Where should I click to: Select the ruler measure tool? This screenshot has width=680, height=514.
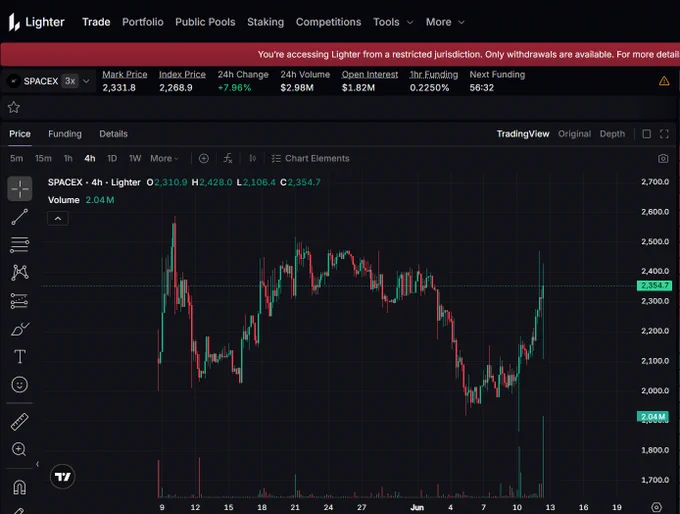pos(20,422)
